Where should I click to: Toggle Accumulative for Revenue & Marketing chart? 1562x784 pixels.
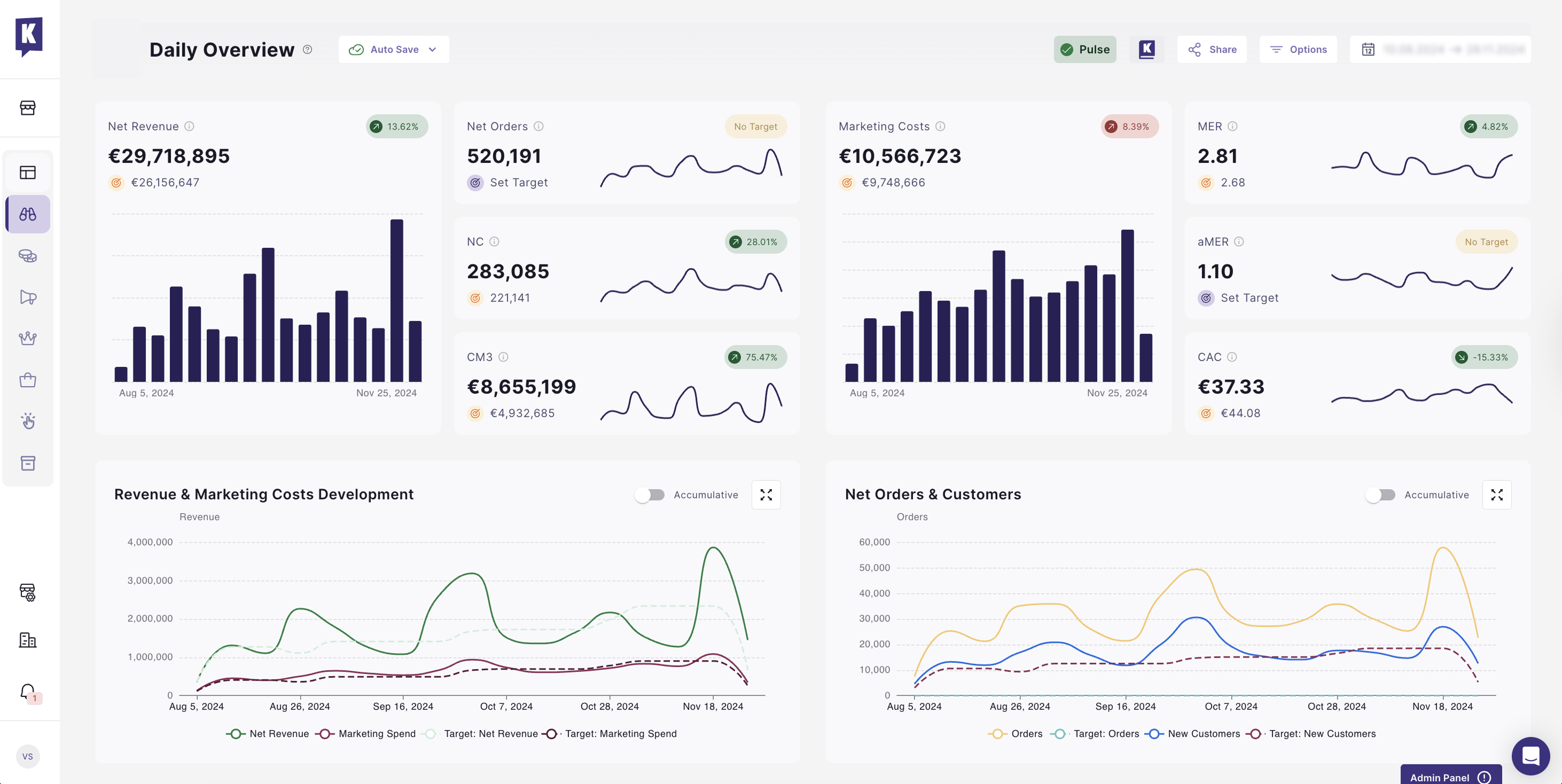[x=650, y=495]
